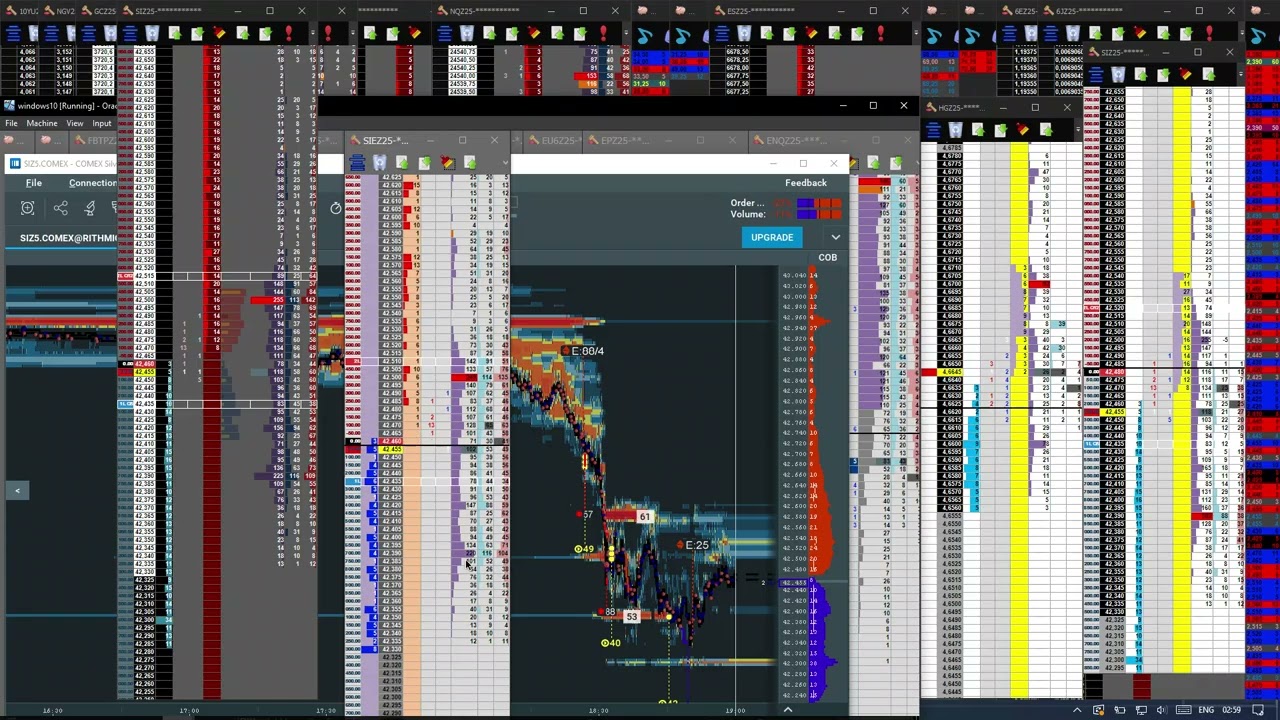1280x720 pixels.
Task: Click ENG language indicator in taskbar
Action: (x=1206, y=710)
